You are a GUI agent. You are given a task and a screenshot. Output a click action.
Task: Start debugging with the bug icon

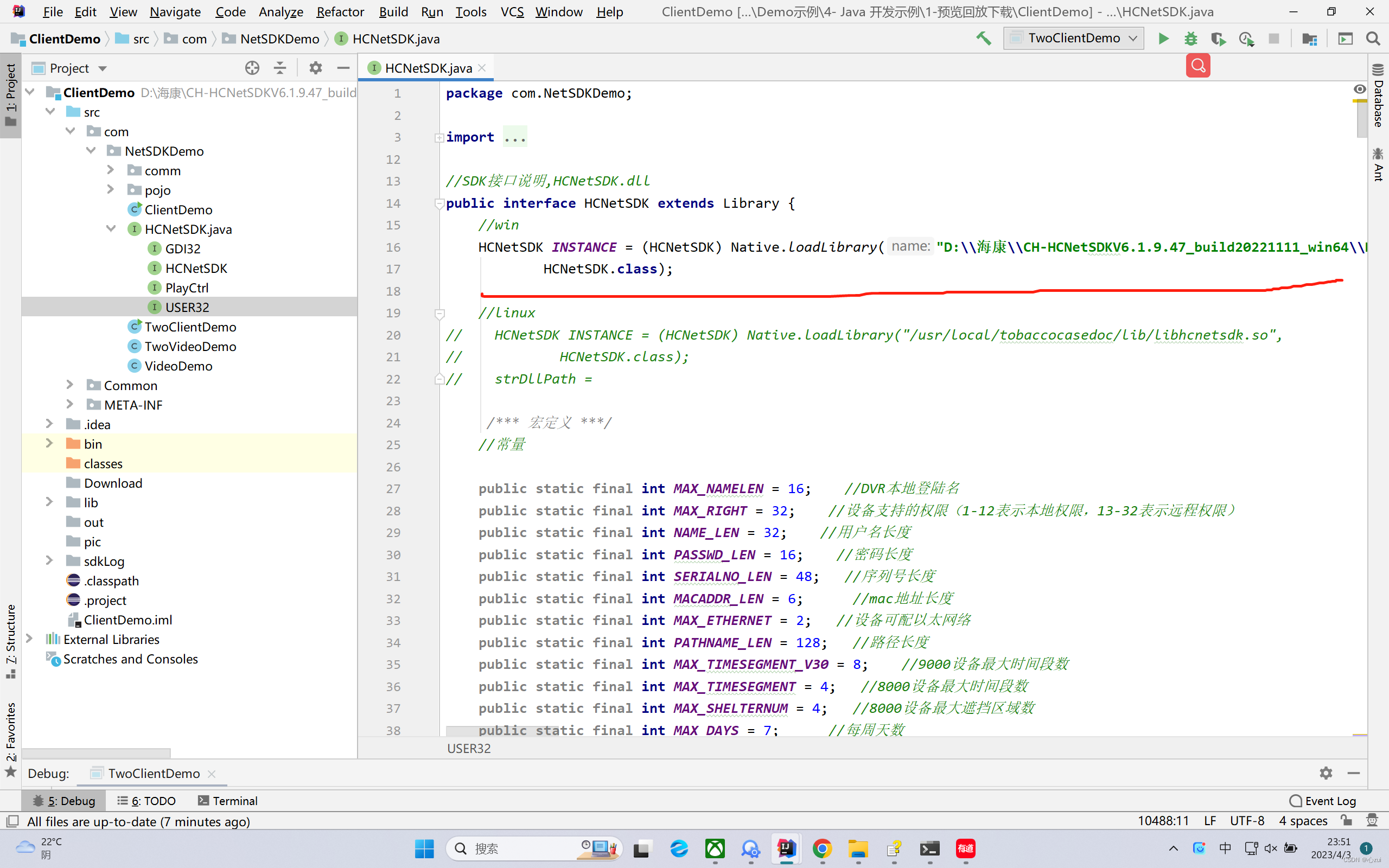(1190, 39)
